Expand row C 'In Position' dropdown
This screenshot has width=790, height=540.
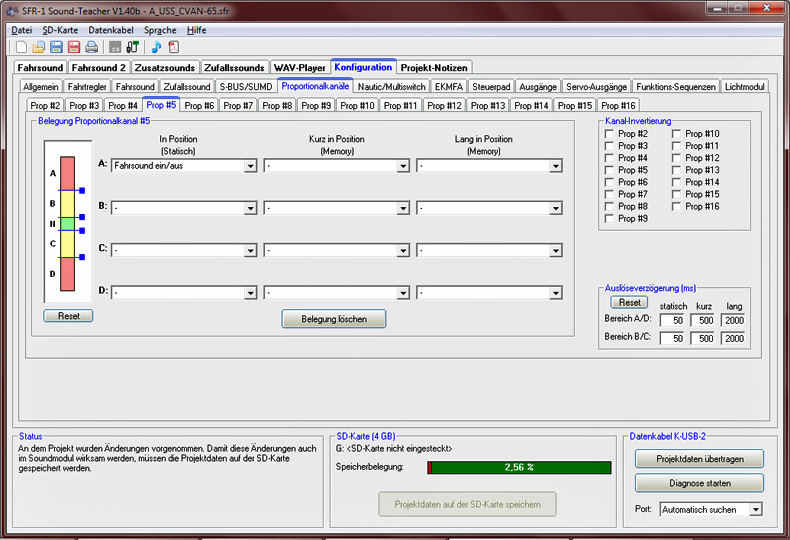pos(184,250)
